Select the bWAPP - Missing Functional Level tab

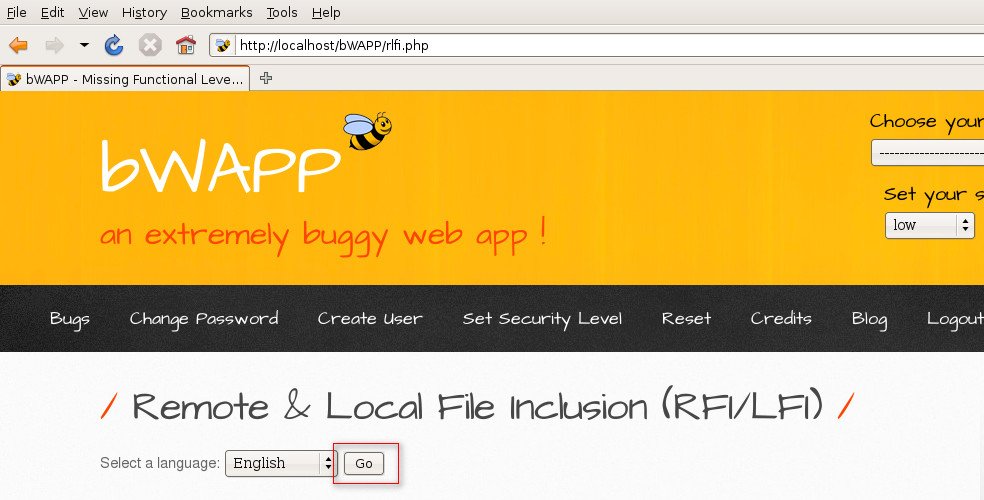coord(125,79)
